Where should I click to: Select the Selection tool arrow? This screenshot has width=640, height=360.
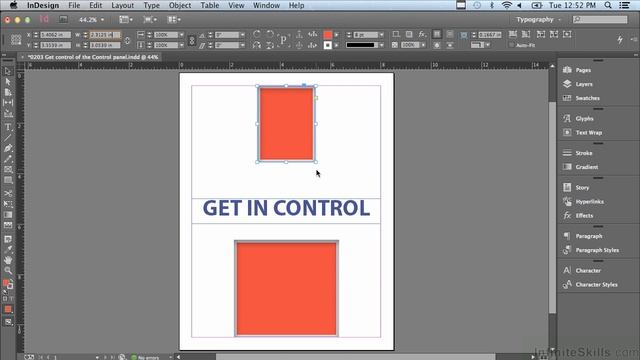[8, 71]
